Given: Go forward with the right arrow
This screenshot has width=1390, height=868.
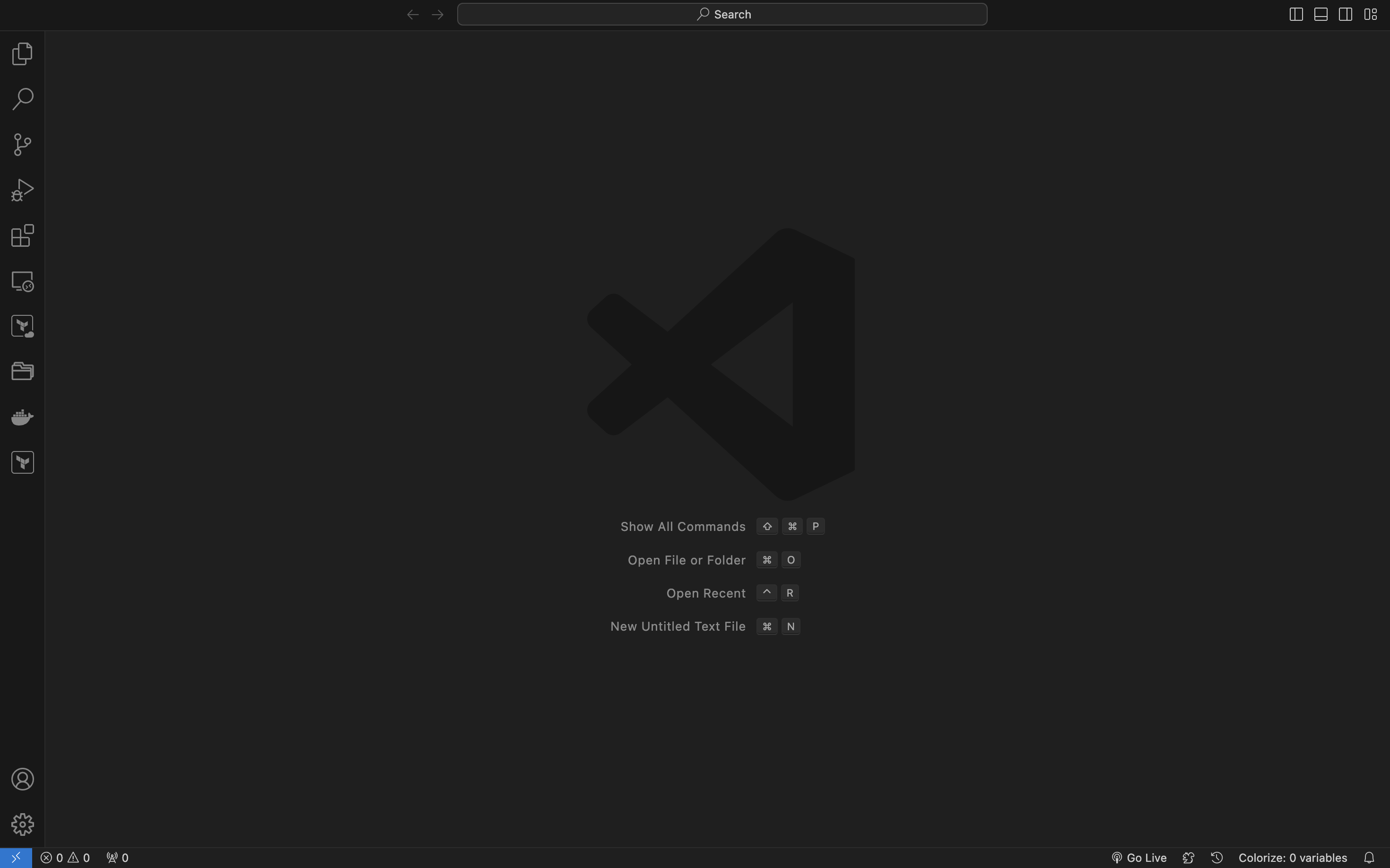Looking at the screenshot, I should point(437,14).
